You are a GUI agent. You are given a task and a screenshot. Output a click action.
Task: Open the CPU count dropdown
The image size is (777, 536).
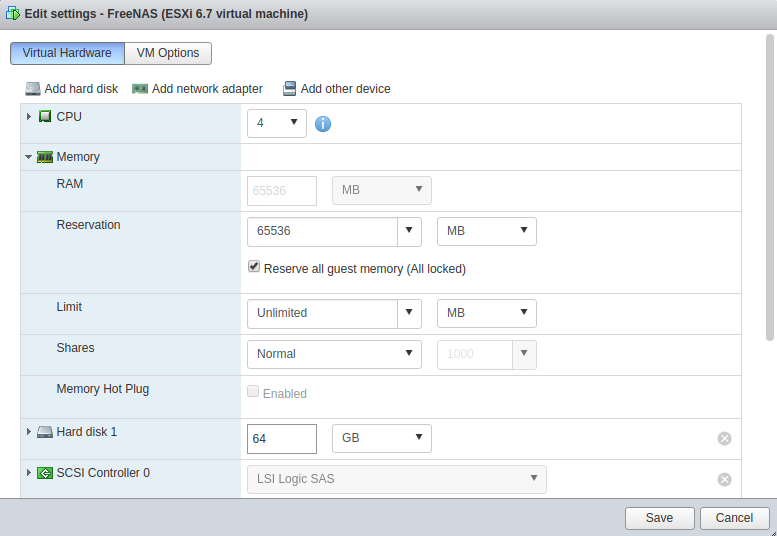click(x=277, y=123)
